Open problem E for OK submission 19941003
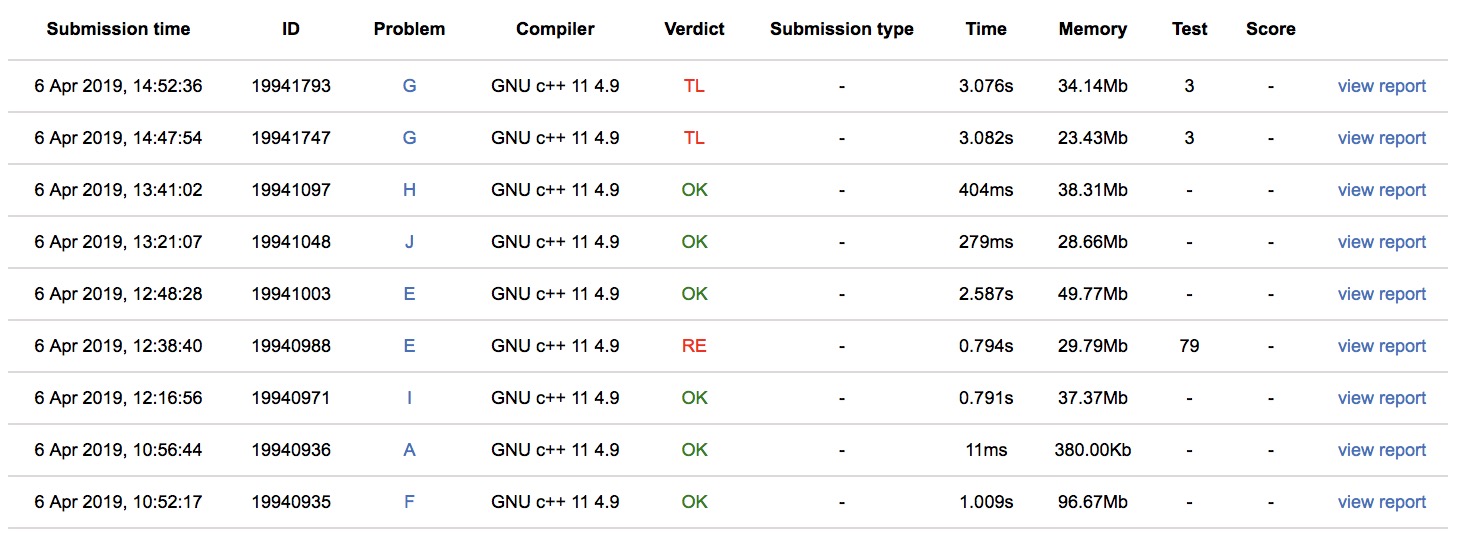The width and height of the screenshot is (1458, 538). (409, 294)
